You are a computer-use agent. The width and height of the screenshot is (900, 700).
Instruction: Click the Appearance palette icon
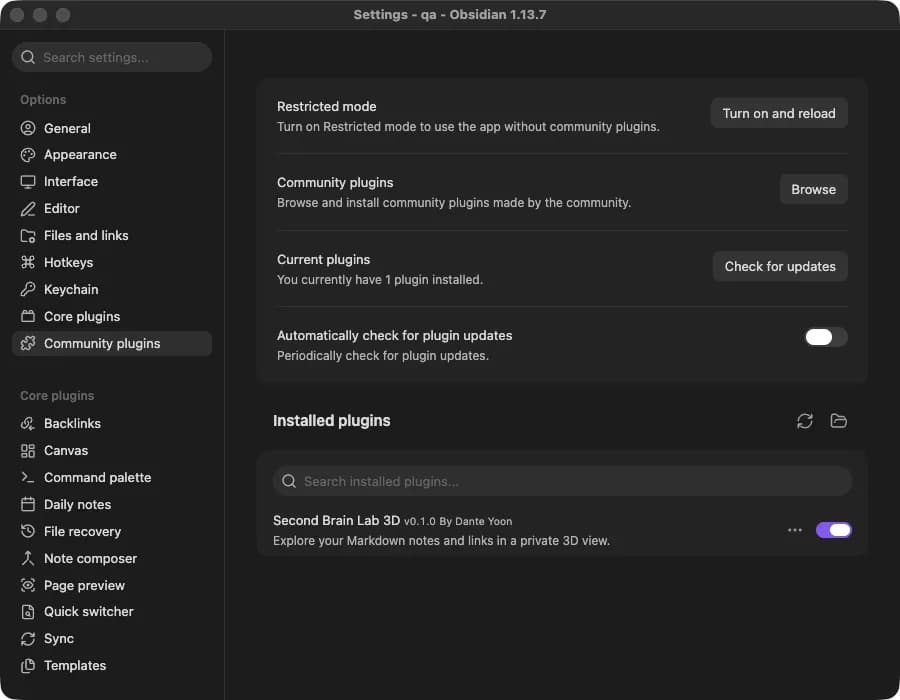pos(28,155)
